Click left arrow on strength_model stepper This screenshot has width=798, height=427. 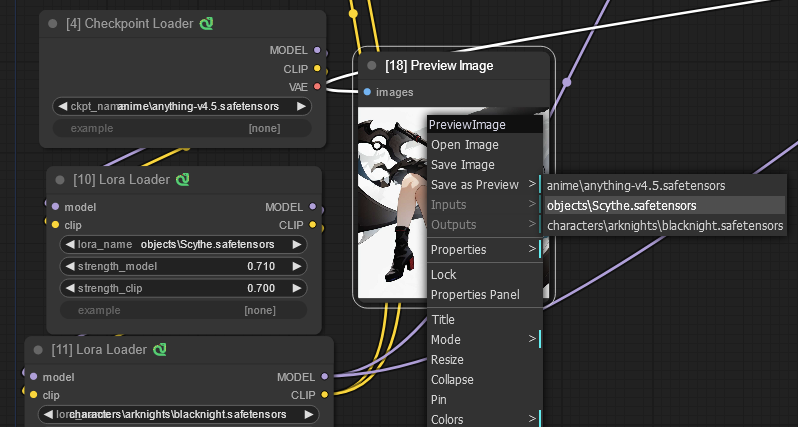68,266
